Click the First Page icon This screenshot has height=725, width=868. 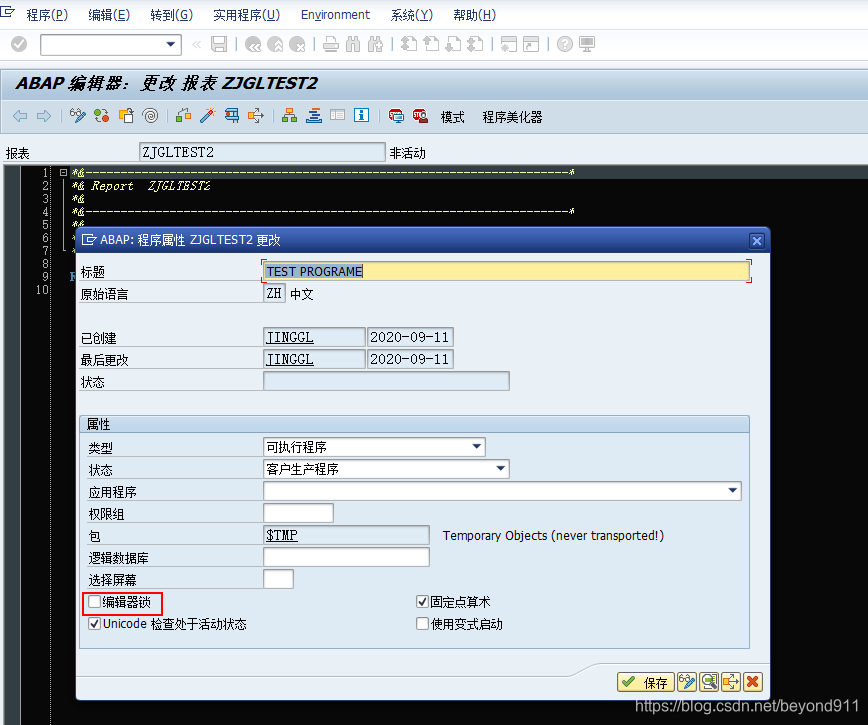pyautogui.click(x=409, y=44)
